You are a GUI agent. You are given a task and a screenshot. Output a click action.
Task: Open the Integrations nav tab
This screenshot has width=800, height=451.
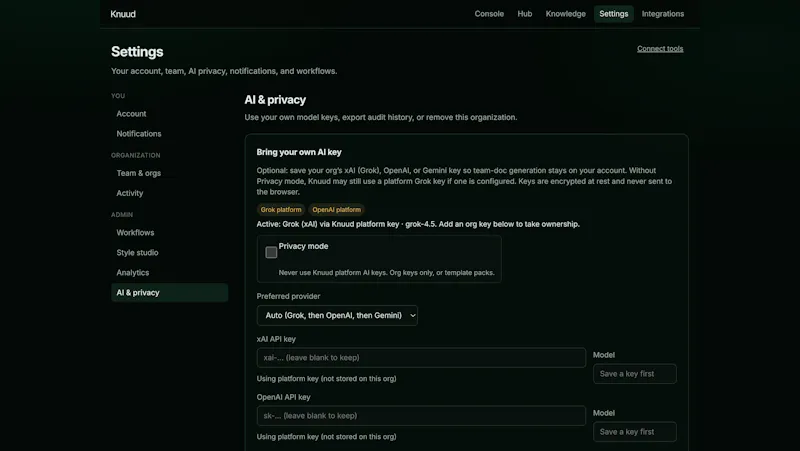pos(663,14)
